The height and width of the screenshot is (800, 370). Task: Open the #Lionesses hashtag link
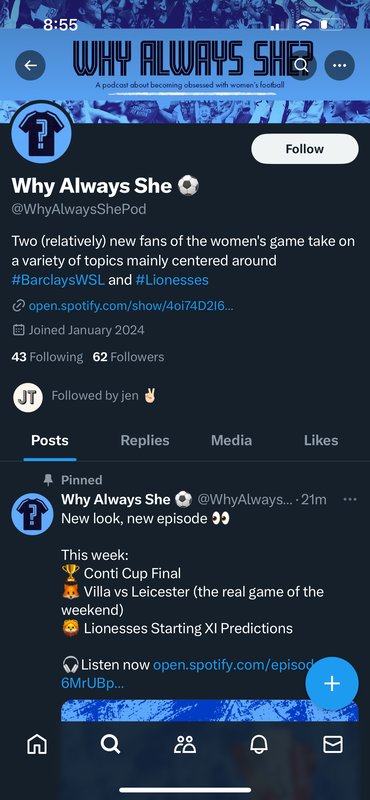(172, 280)
